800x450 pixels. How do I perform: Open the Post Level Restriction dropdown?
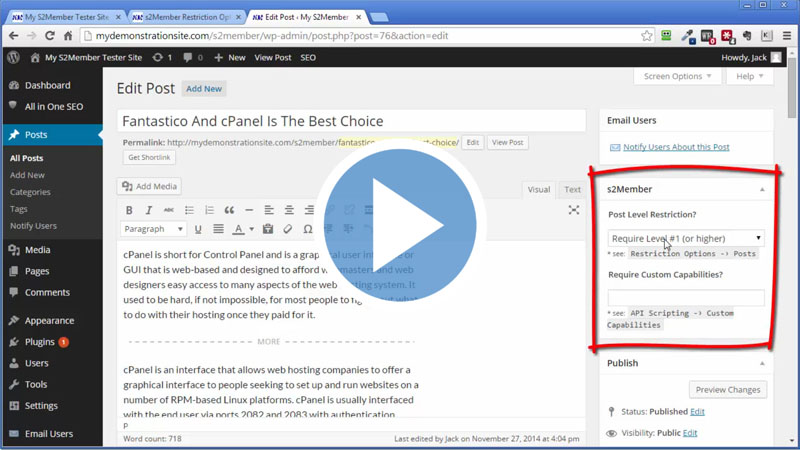(x=686, y=238)
